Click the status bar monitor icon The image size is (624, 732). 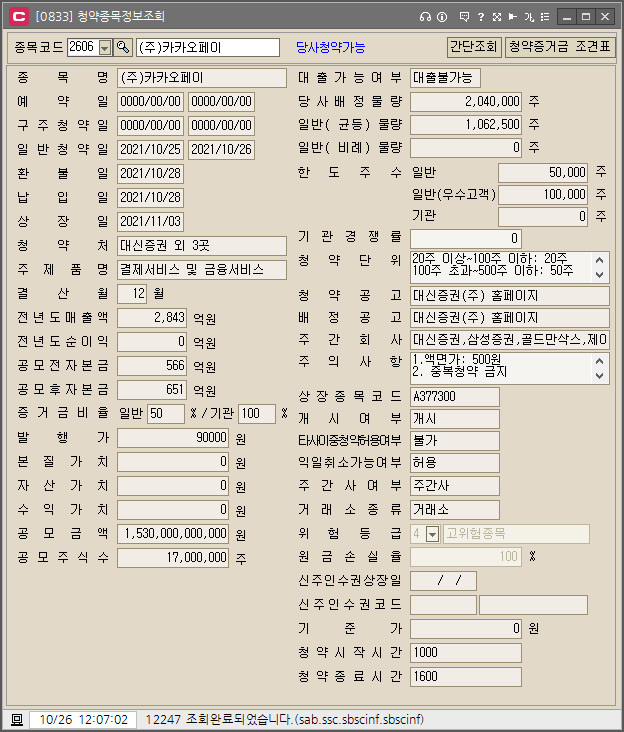17,719
